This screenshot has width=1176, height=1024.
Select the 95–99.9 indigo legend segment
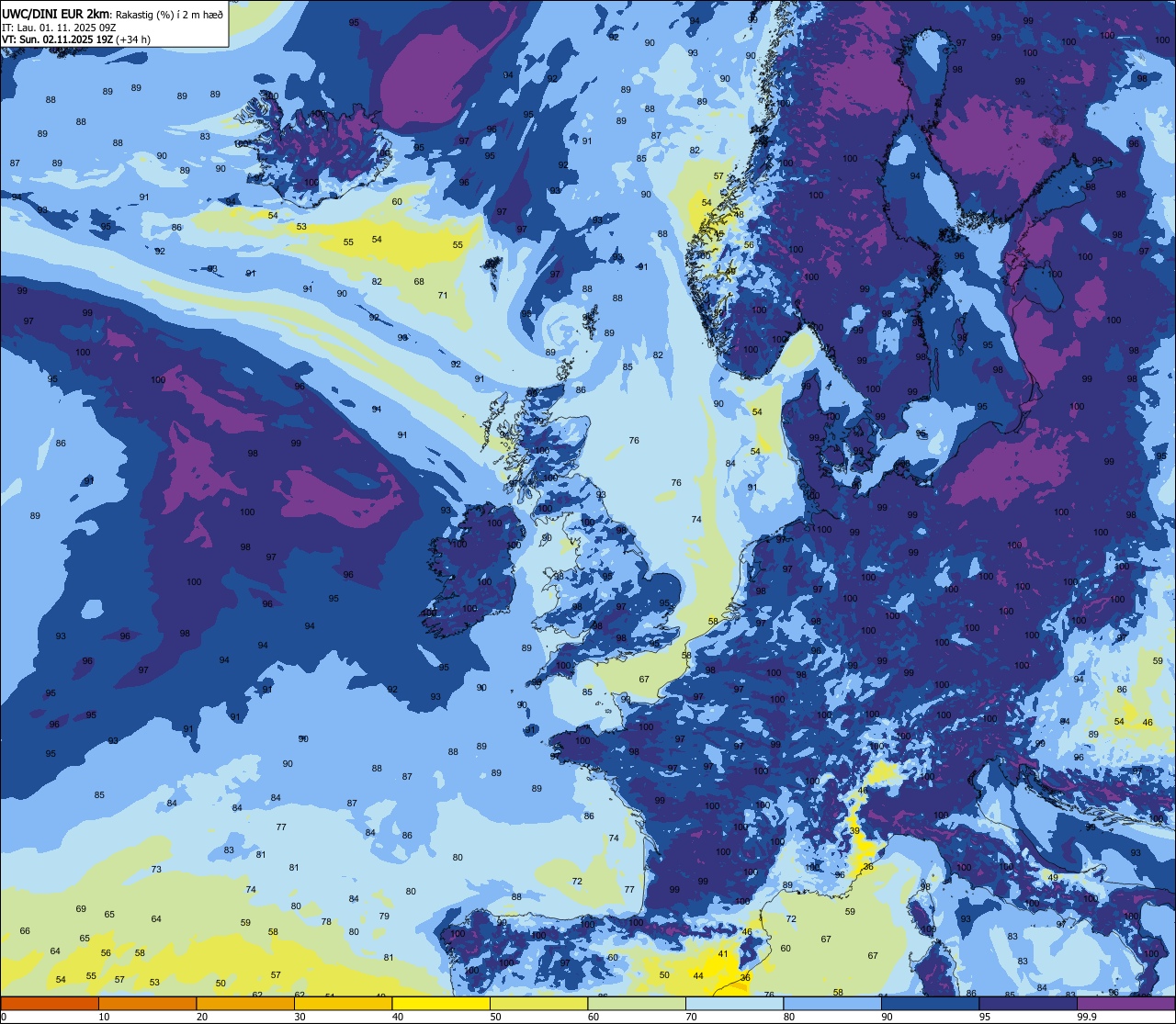(1028, 1003)
